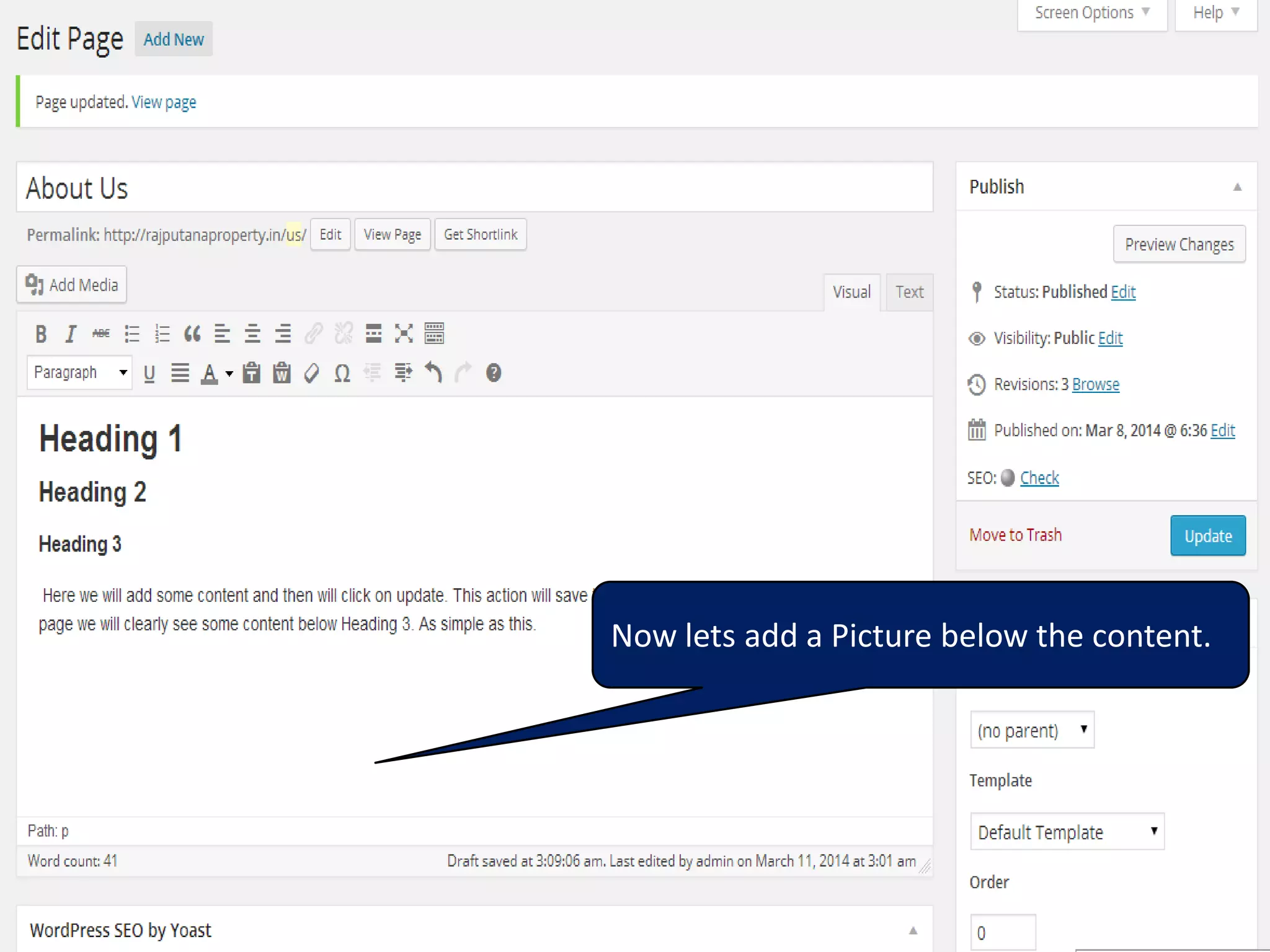The width and height of the screenshot is (1270, 952).
Task: Toggle strikethrough formatting
Action: click(x=101, y=334)
